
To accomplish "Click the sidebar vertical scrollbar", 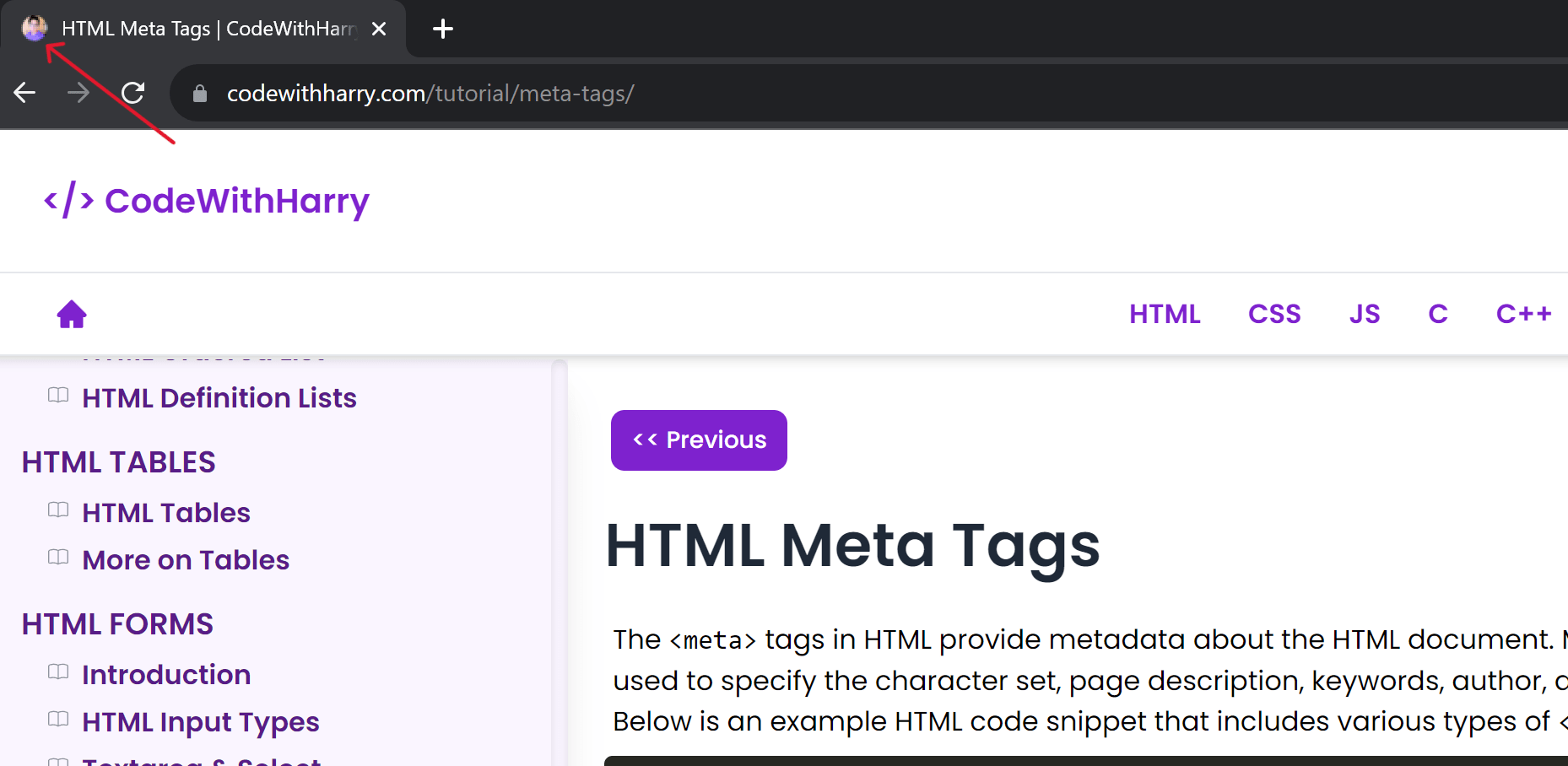I will point(559,563).
